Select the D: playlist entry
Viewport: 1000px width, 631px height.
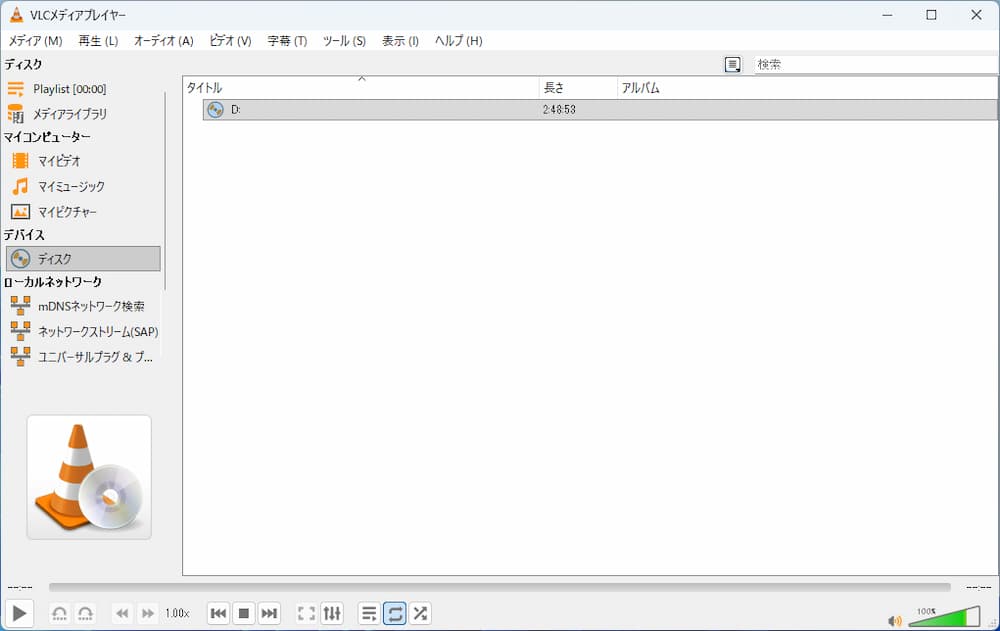(599, 110)
